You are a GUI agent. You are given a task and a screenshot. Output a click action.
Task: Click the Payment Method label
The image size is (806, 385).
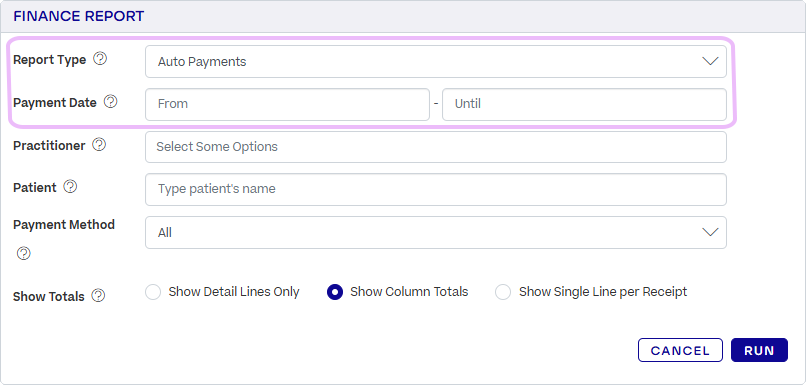pyautogui.click(x=64, y=225)
